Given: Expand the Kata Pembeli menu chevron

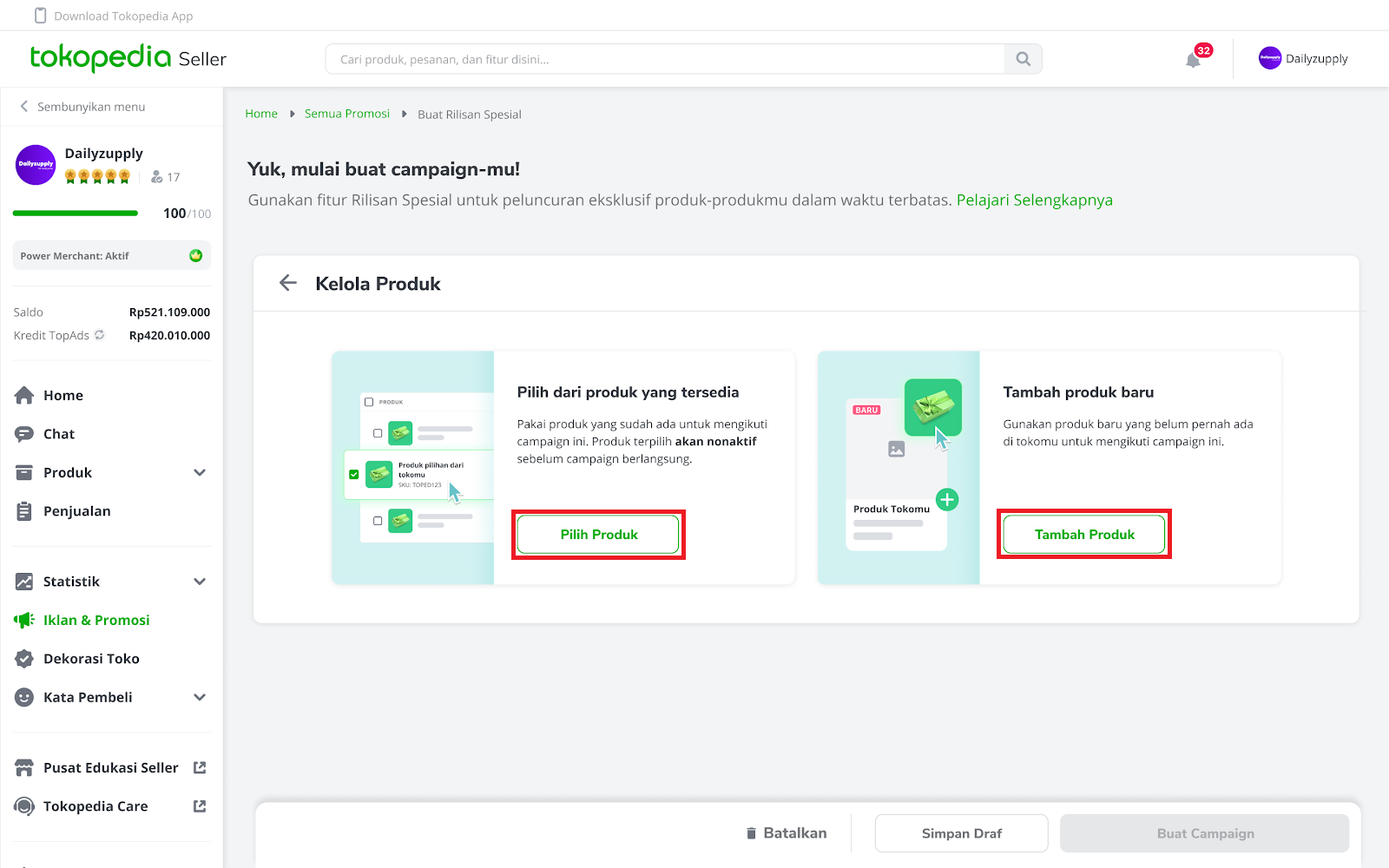Looking at the screenshot, I should [200, 697].
